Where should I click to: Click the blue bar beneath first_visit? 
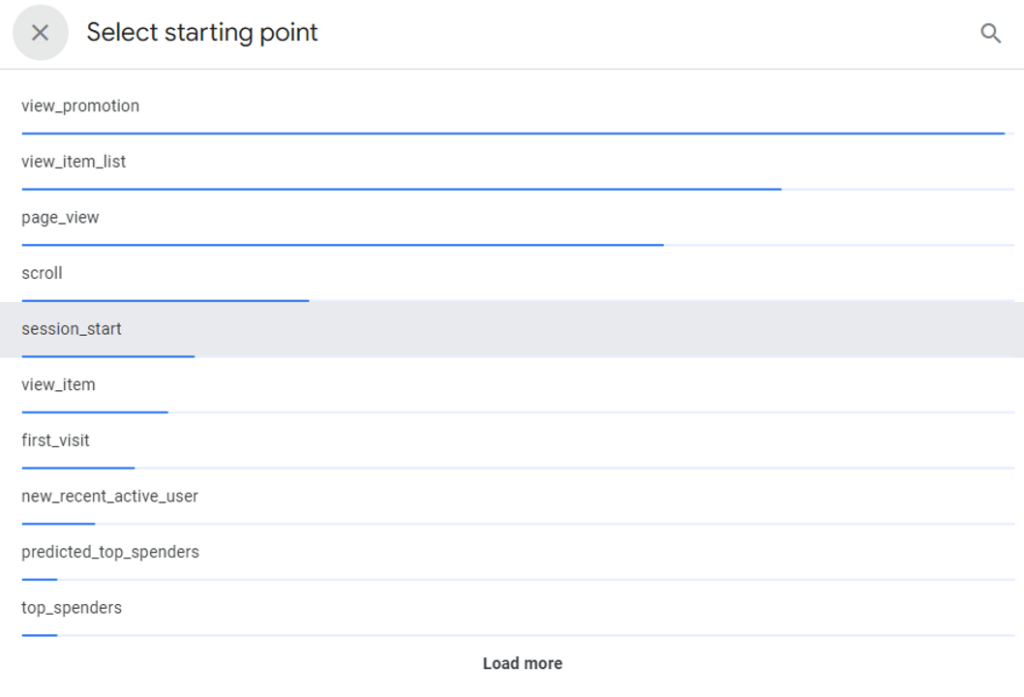pyautogui.click(x=78, y=467)
